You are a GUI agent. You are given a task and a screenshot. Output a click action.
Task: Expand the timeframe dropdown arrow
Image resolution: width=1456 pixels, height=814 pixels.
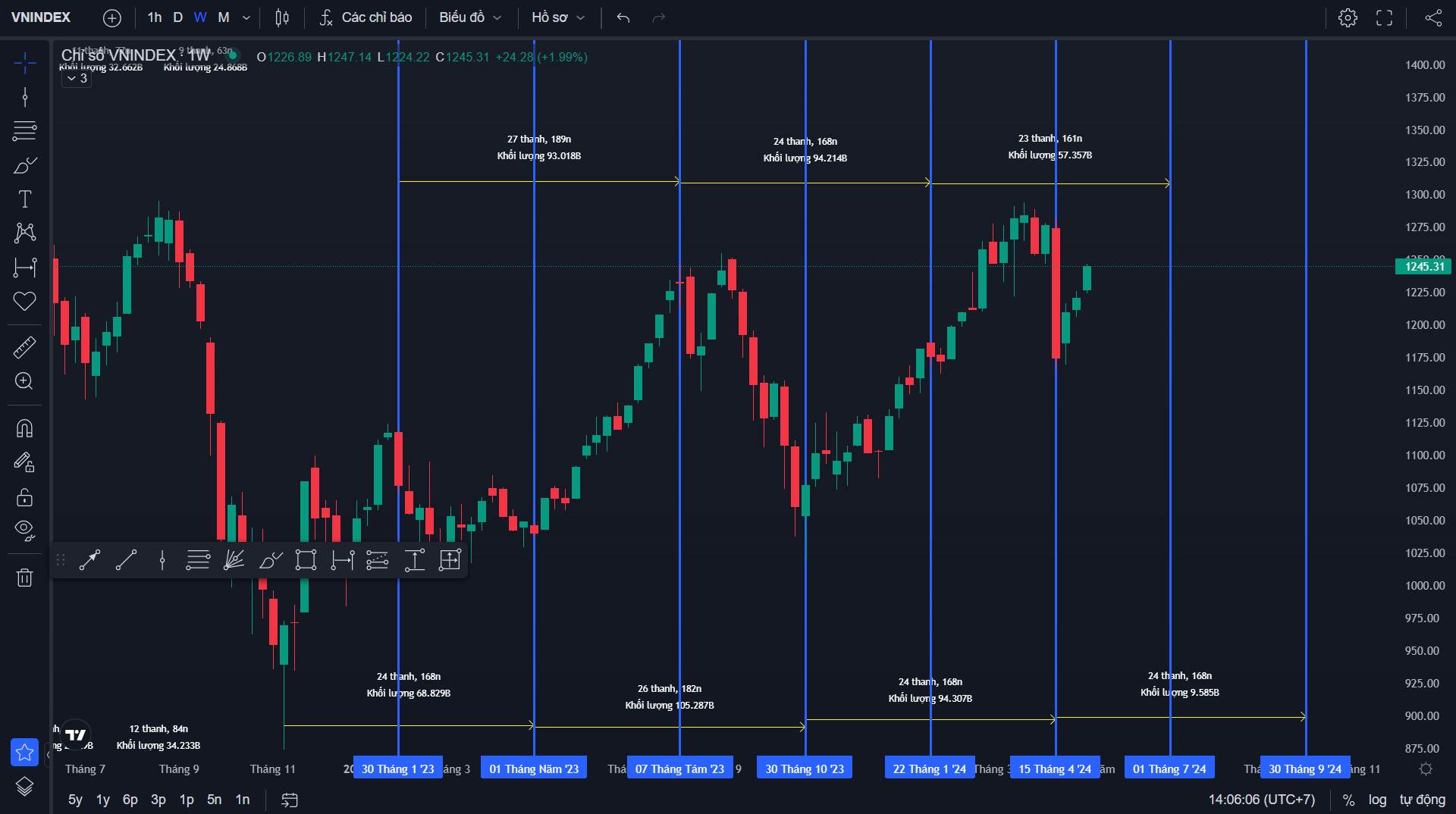click(x=246, y=17)
